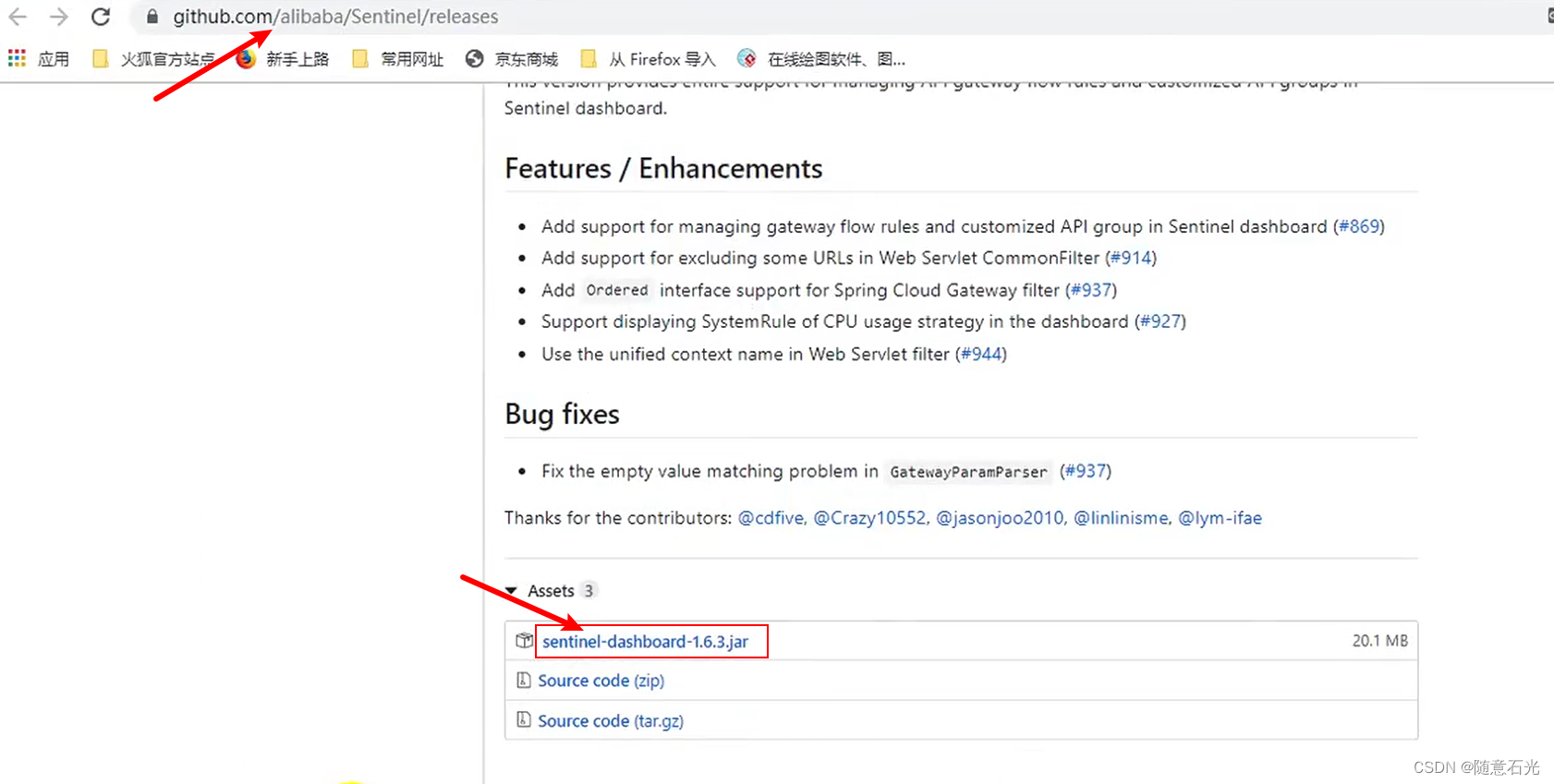Image resolution: width=1554 pixels, height=784 pixels.
Task: Download Source code (zip)
Action: coord(601,681)
